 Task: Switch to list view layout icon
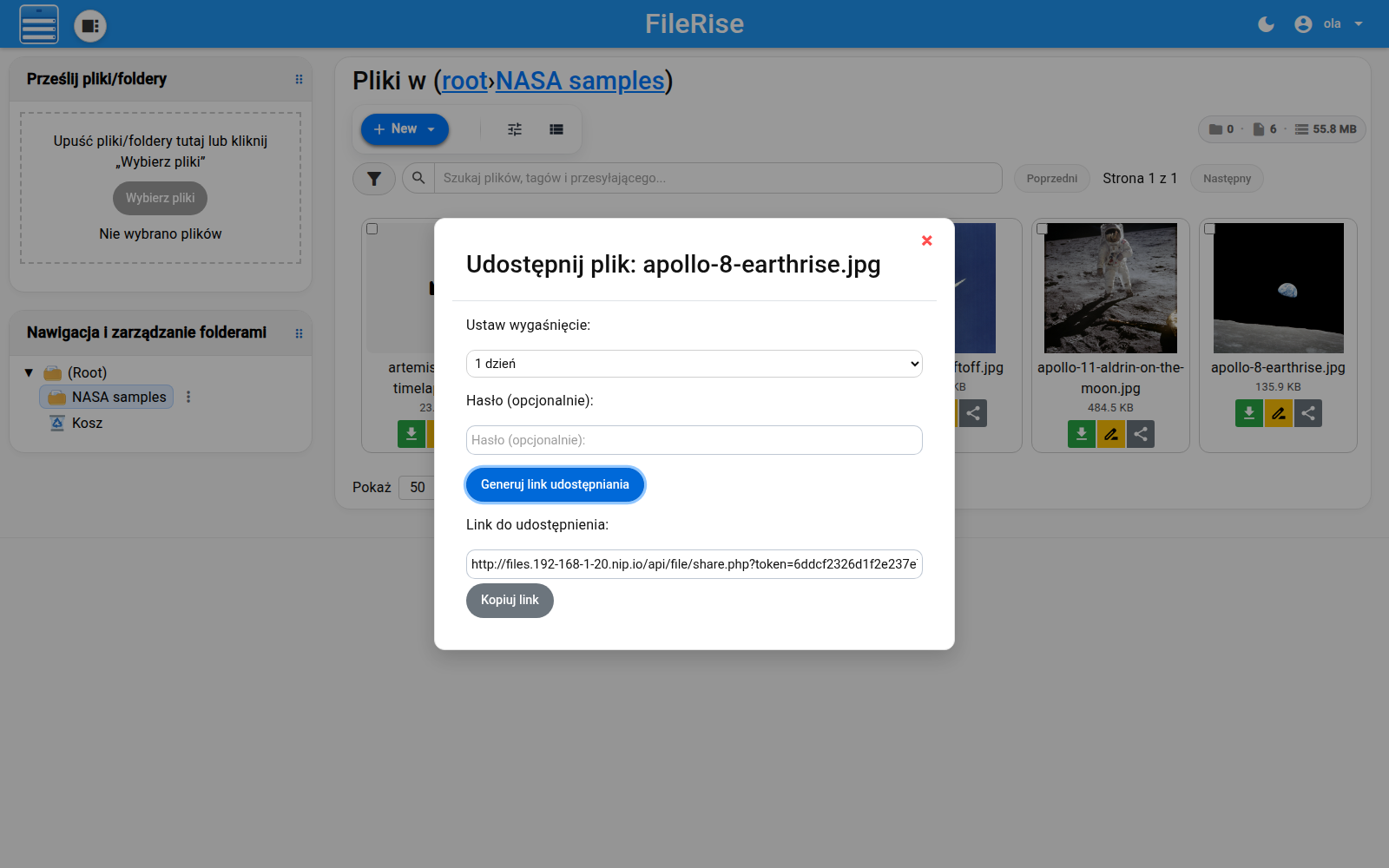[x=556, y=129]
